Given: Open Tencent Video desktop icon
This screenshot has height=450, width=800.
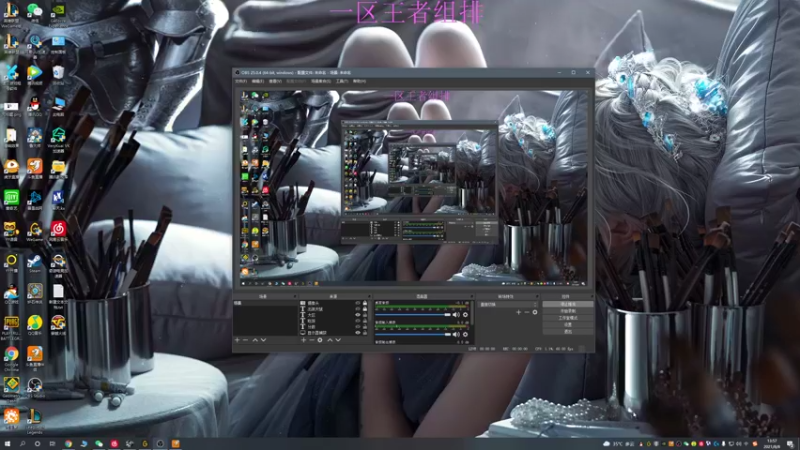Looking at the screenshot, I should 35,76.
